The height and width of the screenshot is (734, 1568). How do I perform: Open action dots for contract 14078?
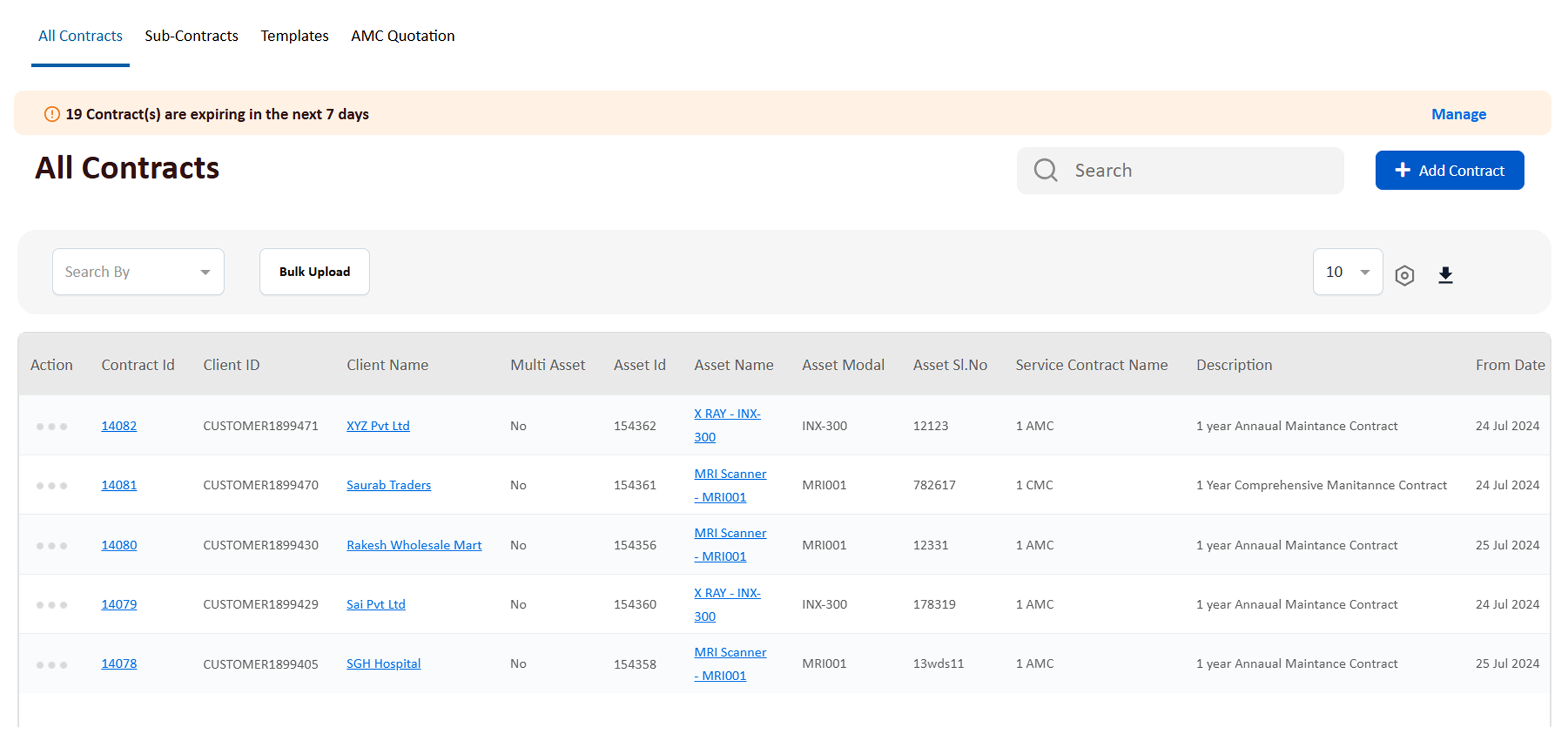tap(52, 664)
